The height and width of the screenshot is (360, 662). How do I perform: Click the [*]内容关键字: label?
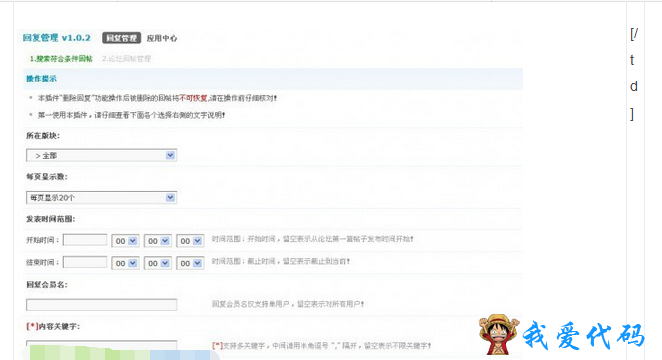tap(53, 326)
